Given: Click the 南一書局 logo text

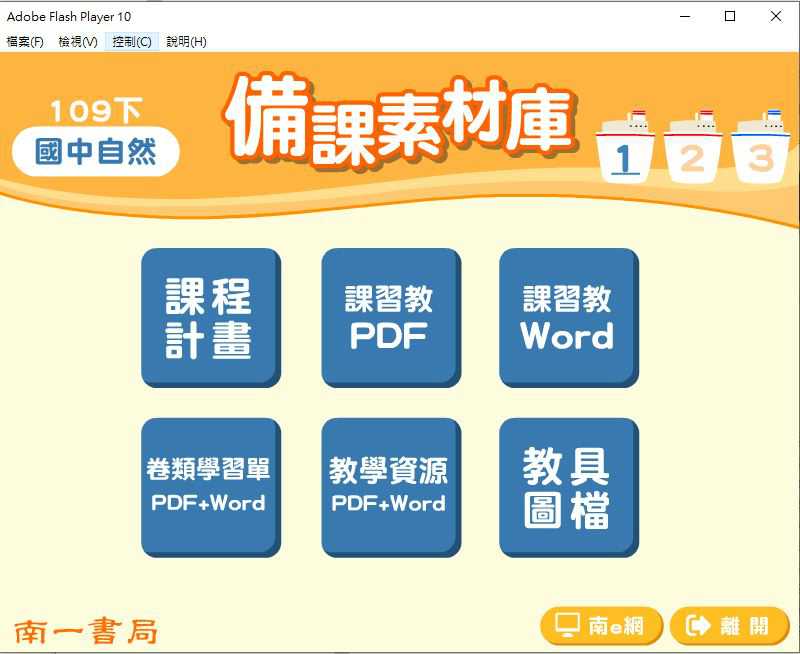Looking at the screenshot, I should (x=85, y=632).
